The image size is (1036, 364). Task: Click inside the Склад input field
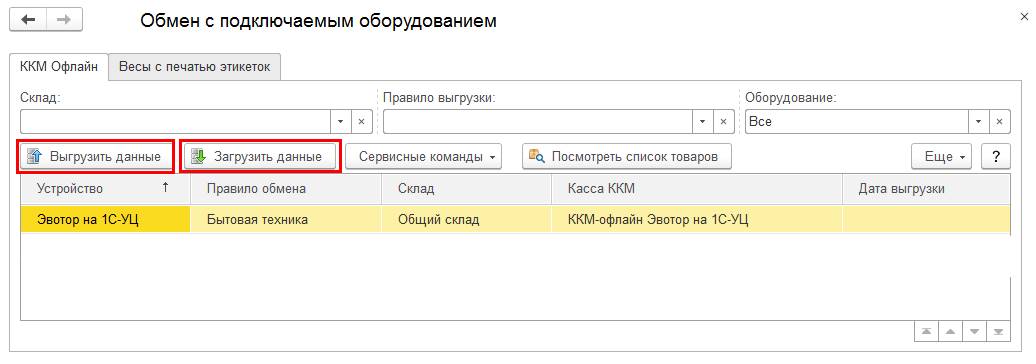point(175,122)
